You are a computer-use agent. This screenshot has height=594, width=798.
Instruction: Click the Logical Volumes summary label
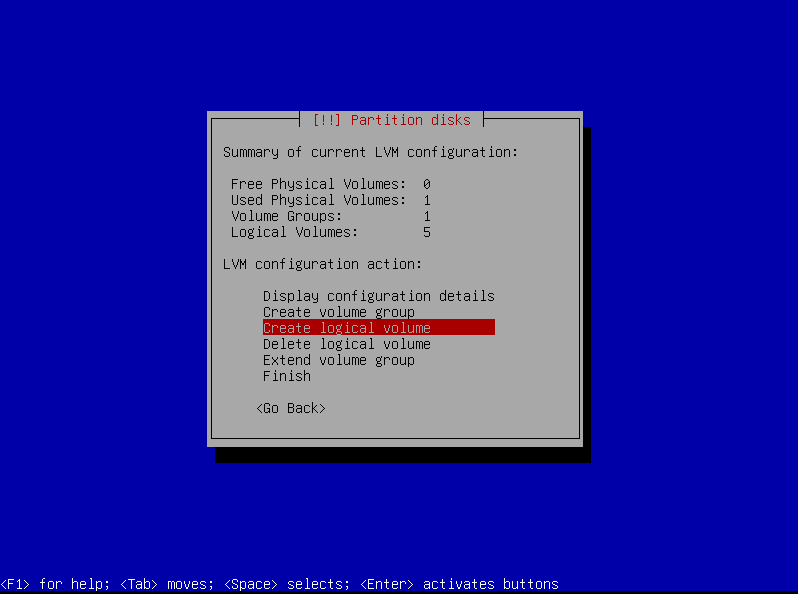[294, 232]
